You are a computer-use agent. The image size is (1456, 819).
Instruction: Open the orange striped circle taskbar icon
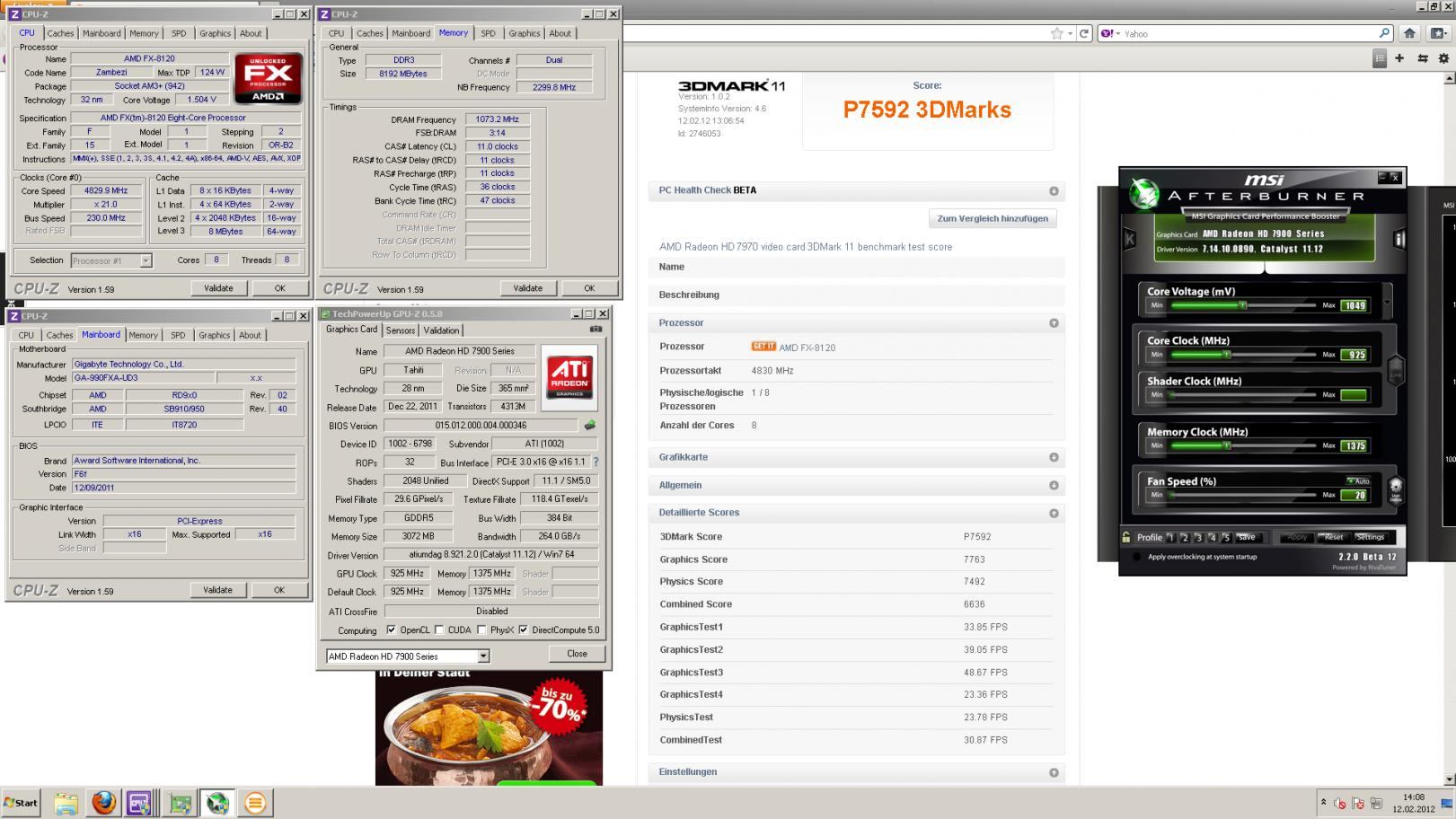(x=255, y=803)
